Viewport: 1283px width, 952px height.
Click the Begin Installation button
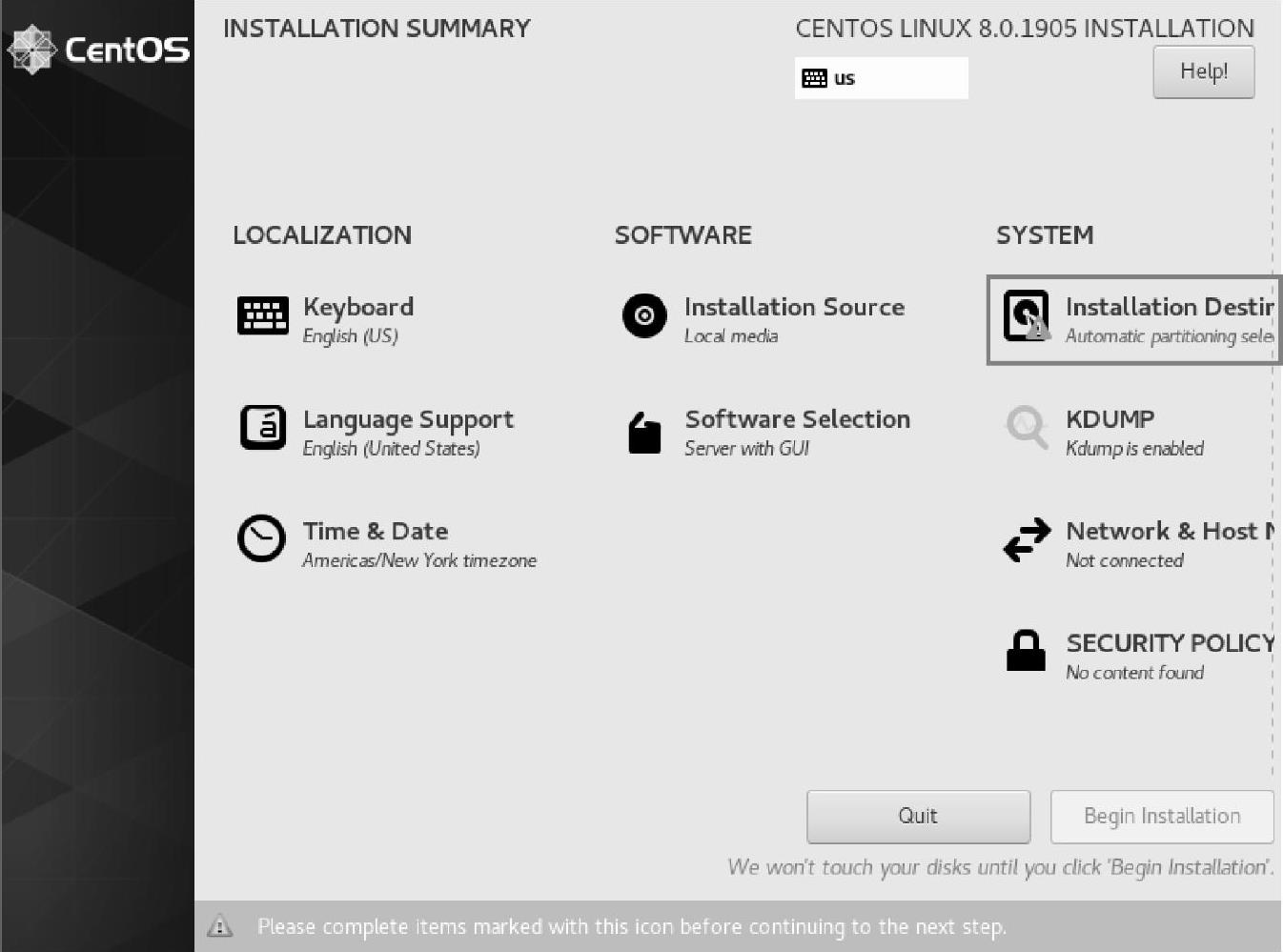coord(1162,817)
